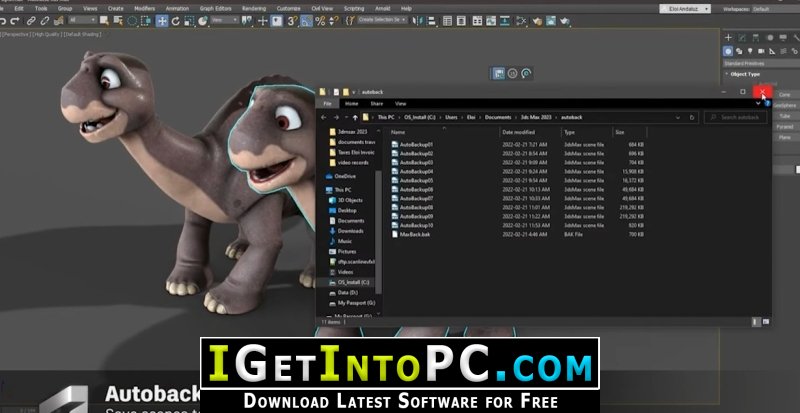Select the Link tool (chain icon)

31,21
